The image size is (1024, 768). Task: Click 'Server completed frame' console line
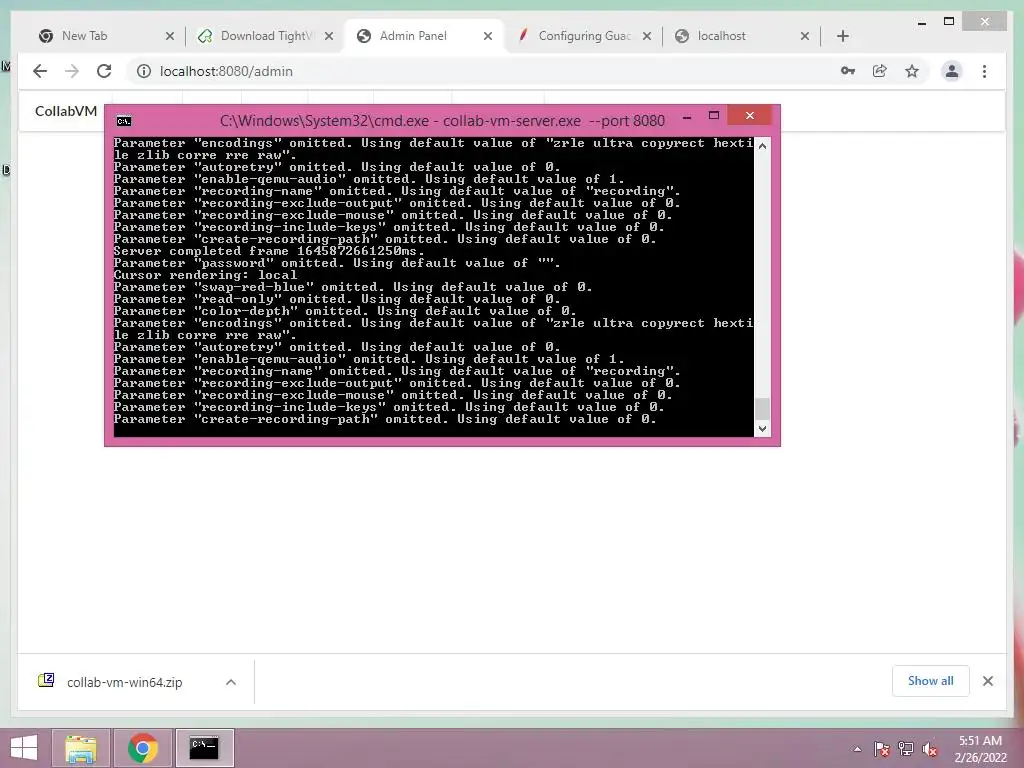pos(269,251)
